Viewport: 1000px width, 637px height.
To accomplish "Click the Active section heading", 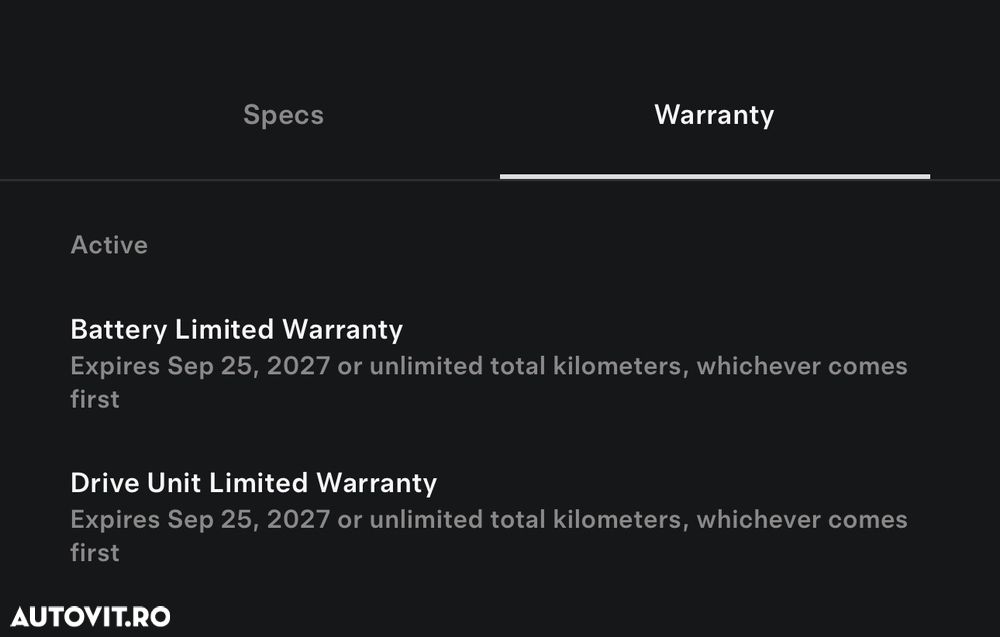I will pos(109,245).
